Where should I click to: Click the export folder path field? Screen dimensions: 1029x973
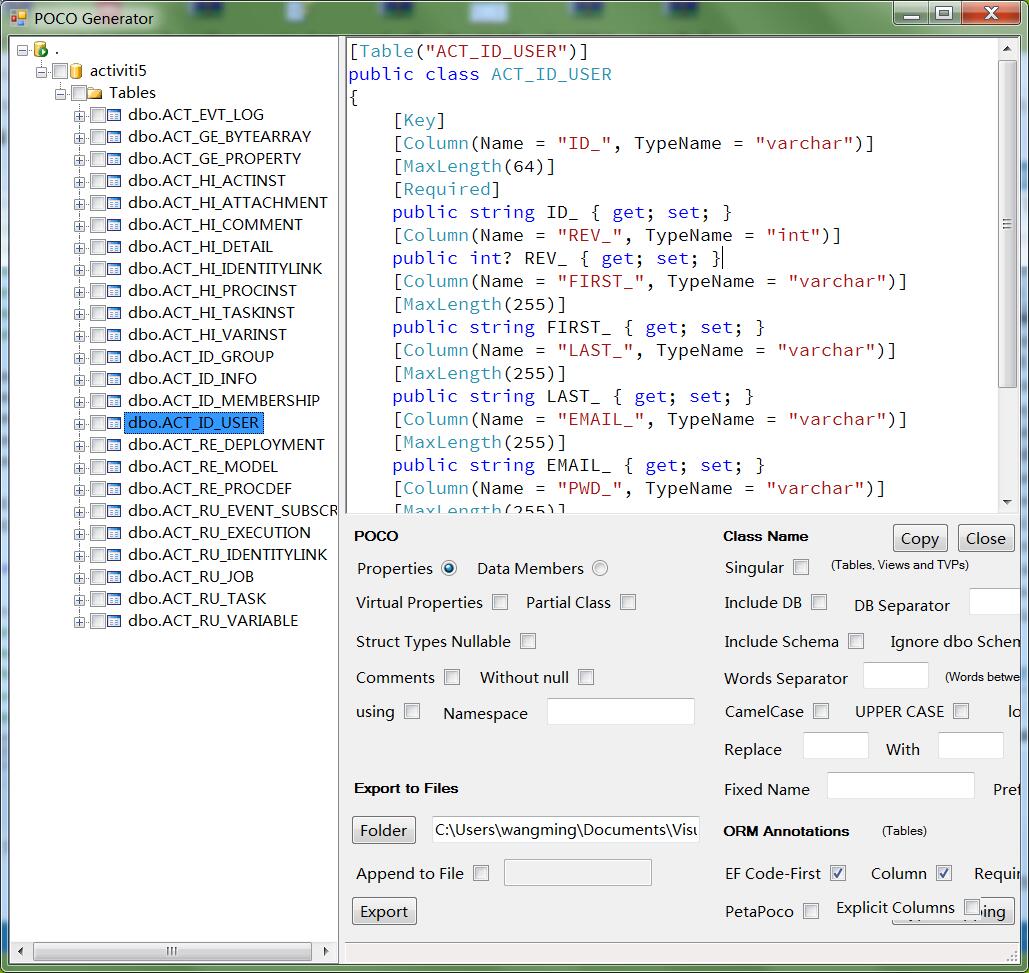(566, 830)
